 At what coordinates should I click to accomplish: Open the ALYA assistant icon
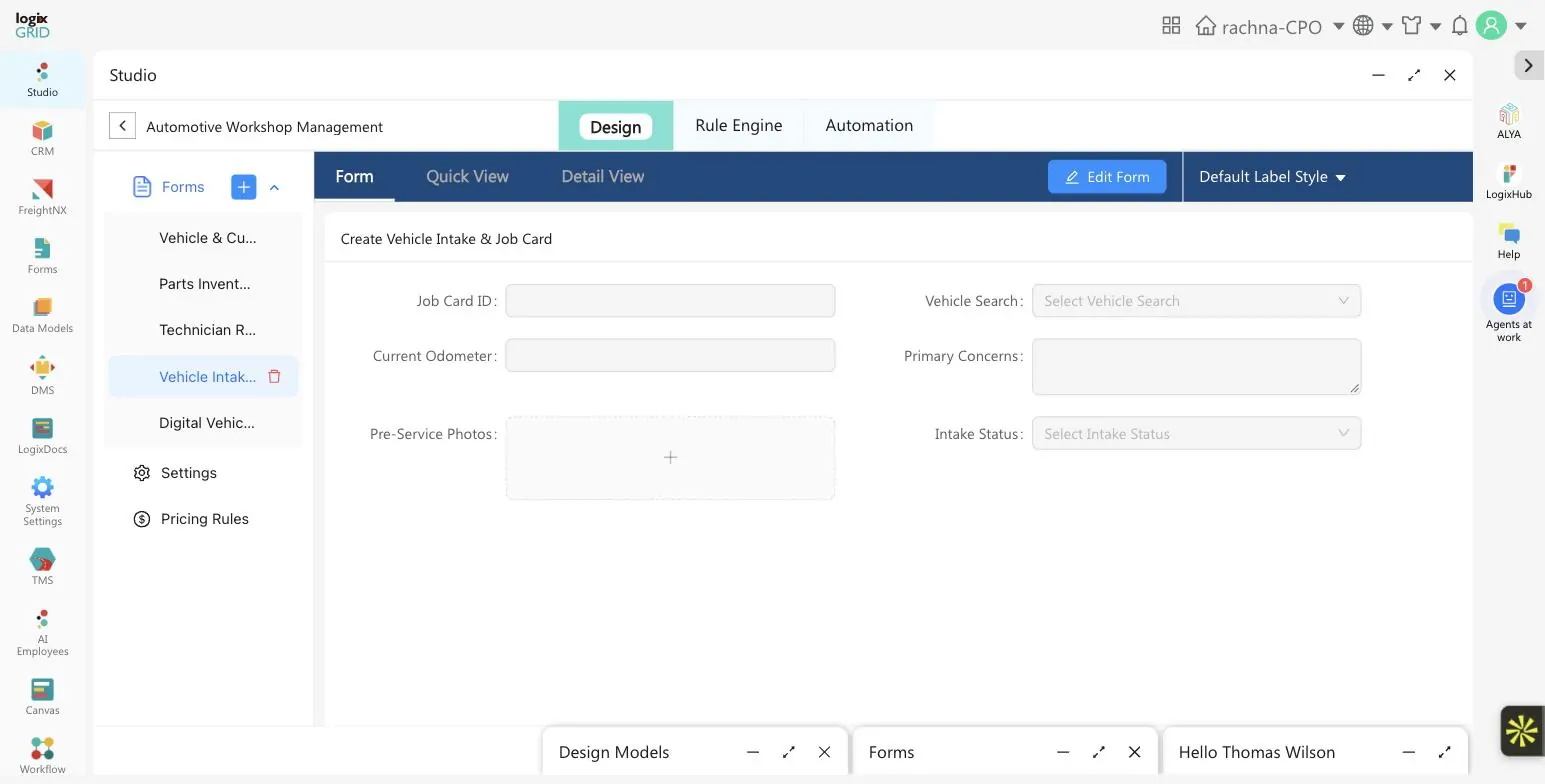[1509, 121]
